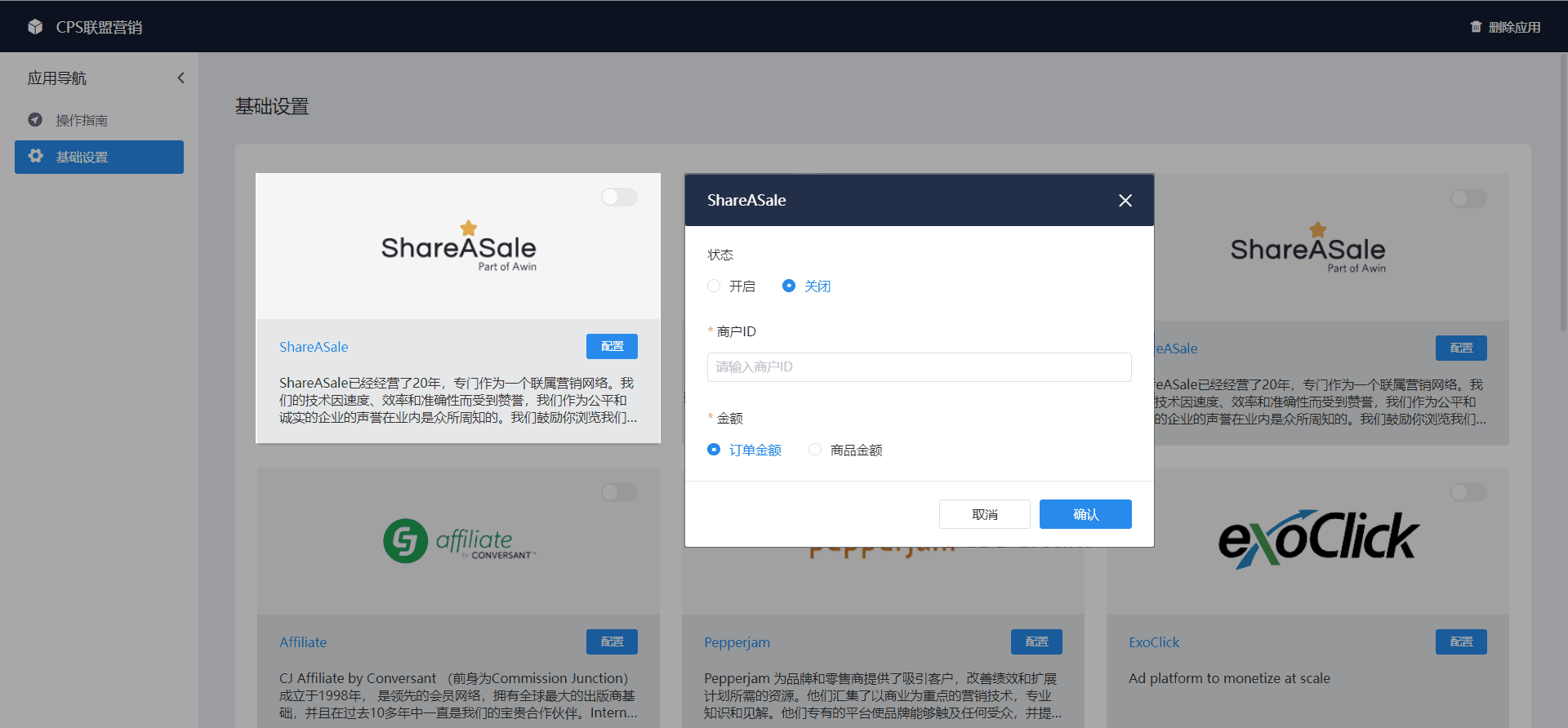Click the 基础设置 page heading

click(x=272, y=106)
